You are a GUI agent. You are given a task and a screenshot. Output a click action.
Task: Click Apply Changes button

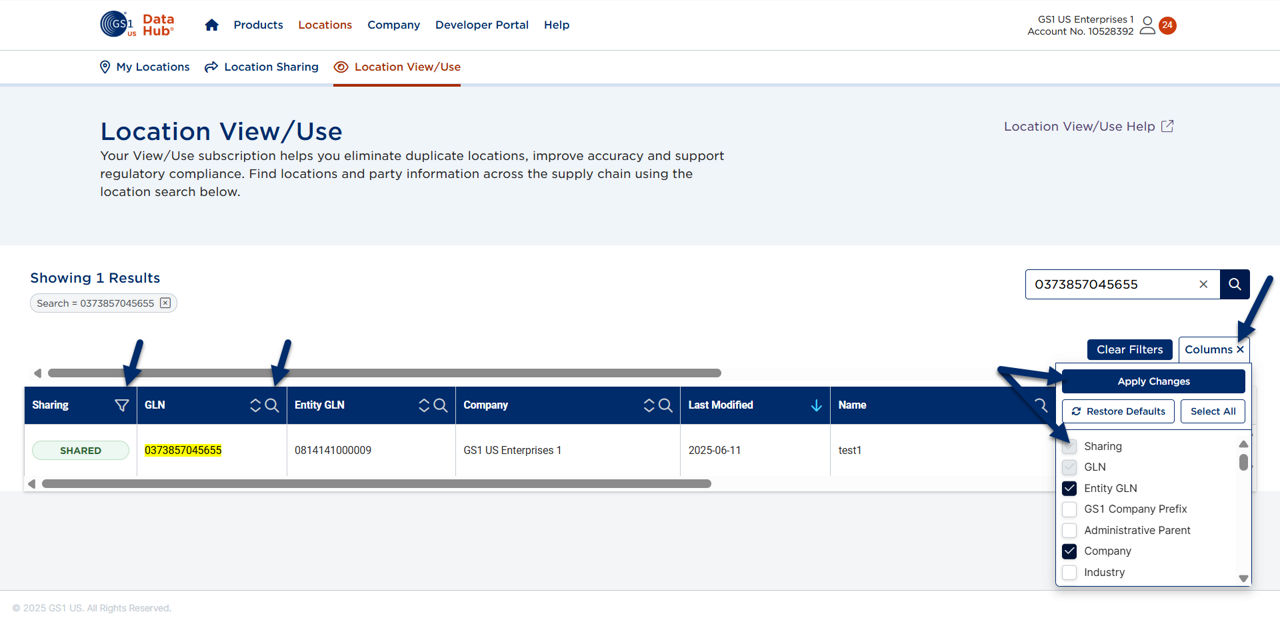(1153, 381)
